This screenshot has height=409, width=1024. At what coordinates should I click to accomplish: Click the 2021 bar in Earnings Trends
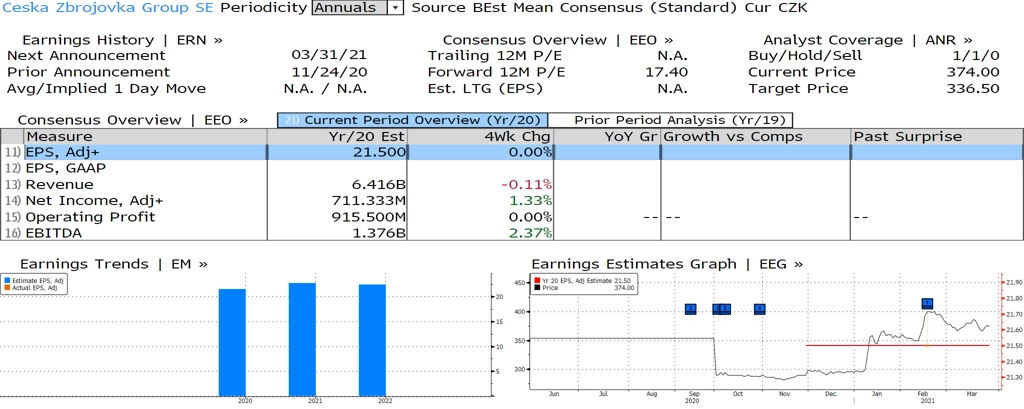[x=302, y=340]
